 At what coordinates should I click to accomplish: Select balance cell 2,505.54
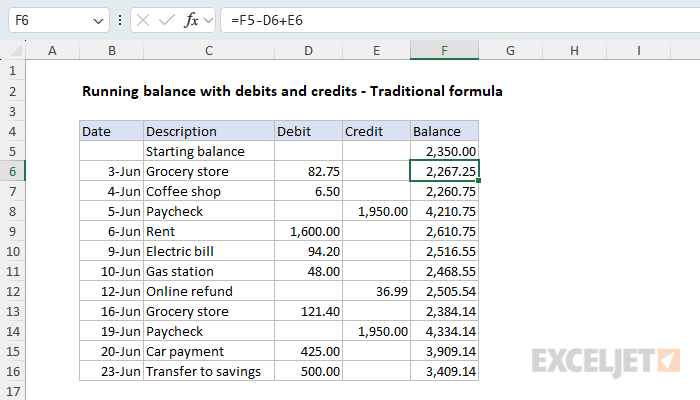point(444,291)
